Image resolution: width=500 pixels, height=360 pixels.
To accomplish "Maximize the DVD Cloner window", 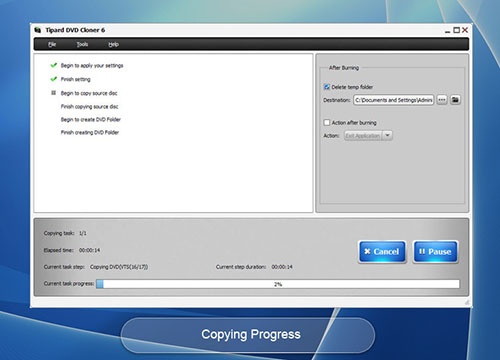I will click(x=456, y=30).
